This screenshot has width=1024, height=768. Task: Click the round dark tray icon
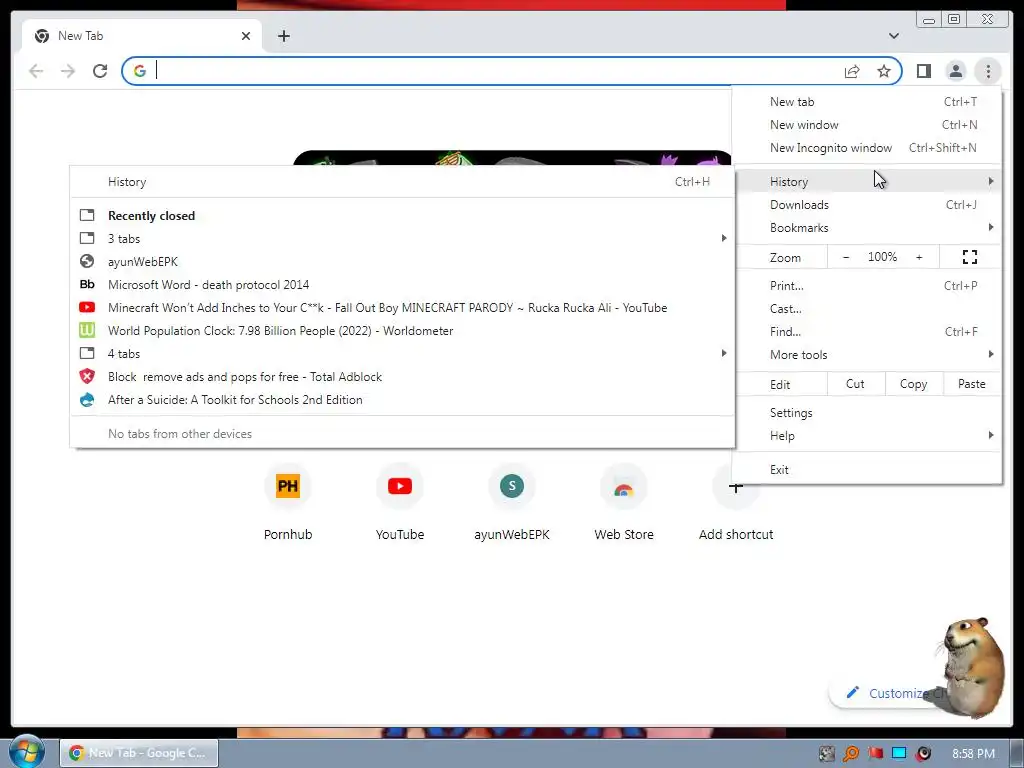click(923, 754)
